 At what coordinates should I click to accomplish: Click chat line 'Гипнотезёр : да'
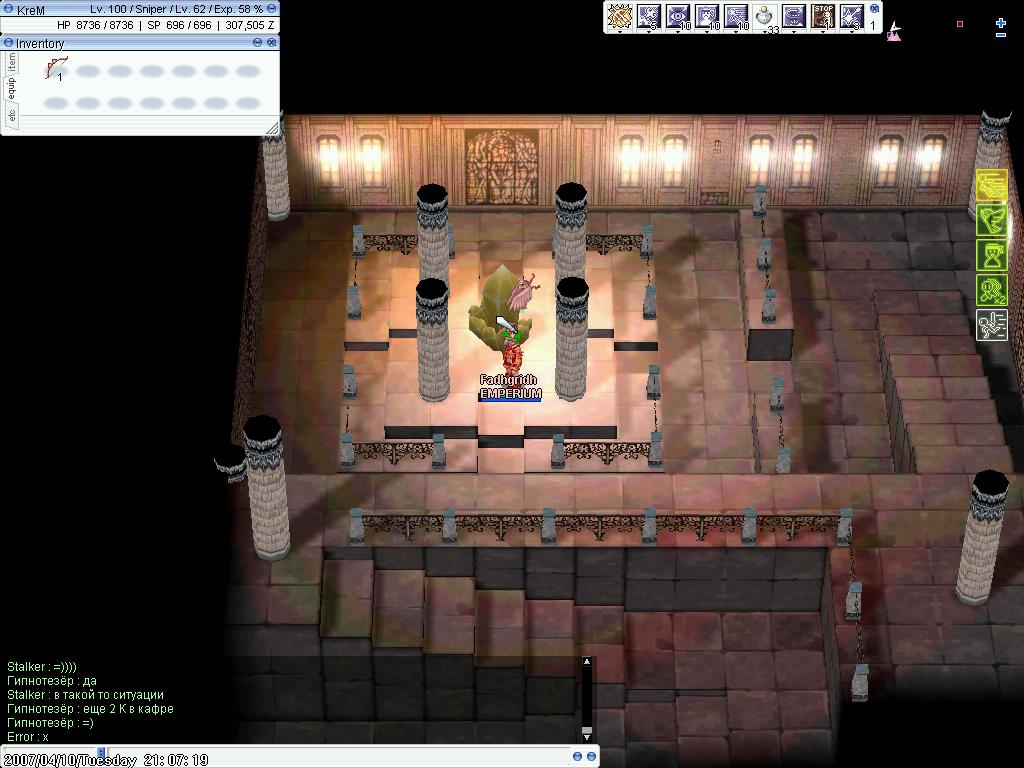click(x=52, y=680)
